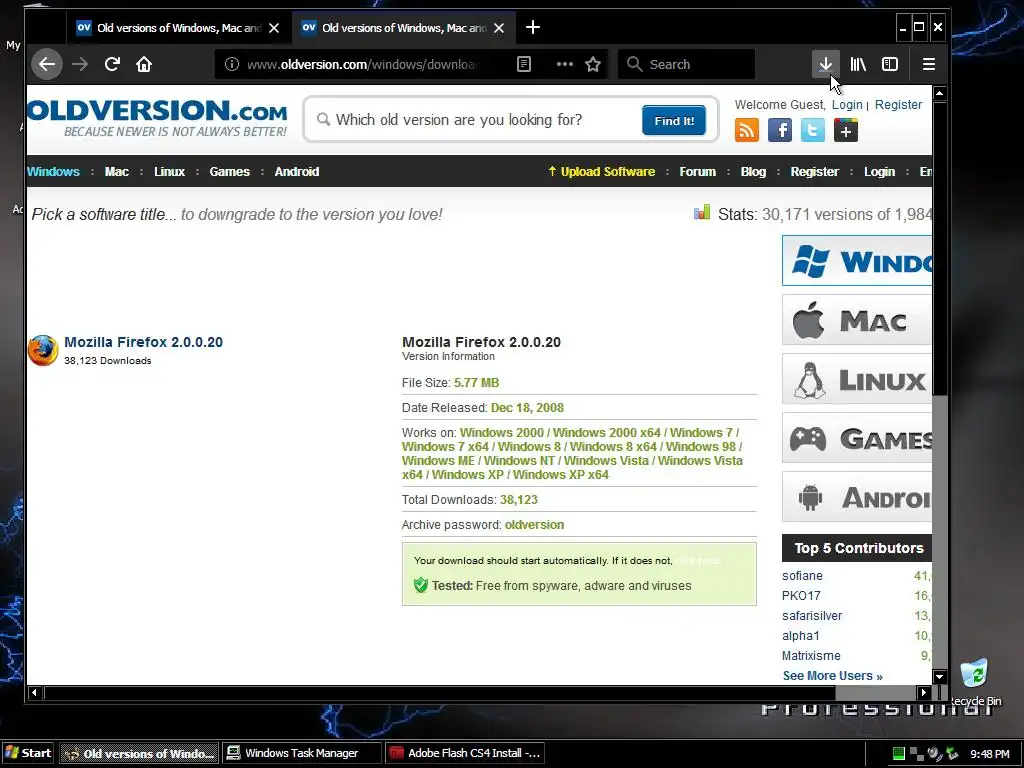Click Register in the dark nav bar
The width and height of the screenshot is (1024, 768).
coord(814,172)
